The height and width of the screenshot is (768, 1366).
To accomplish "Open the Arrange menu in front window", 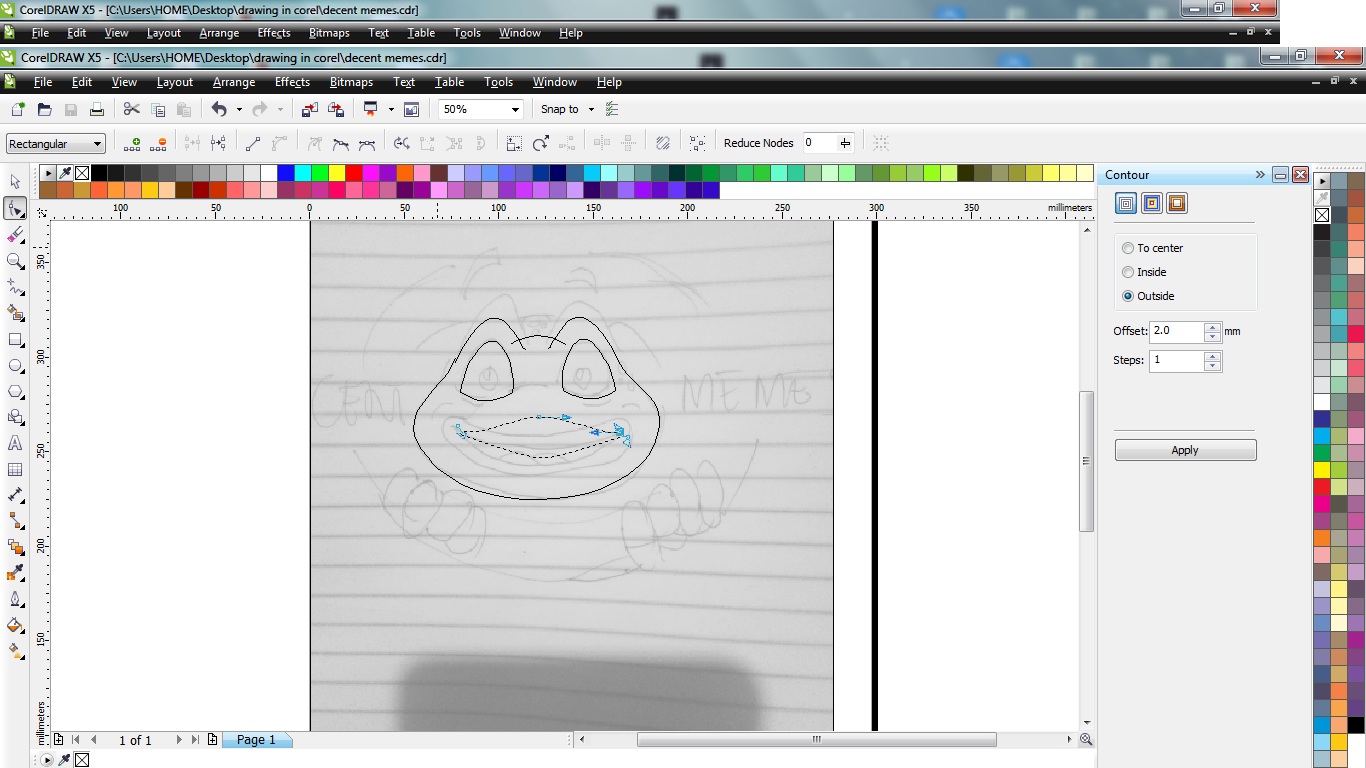I will [x=234, y=82].
